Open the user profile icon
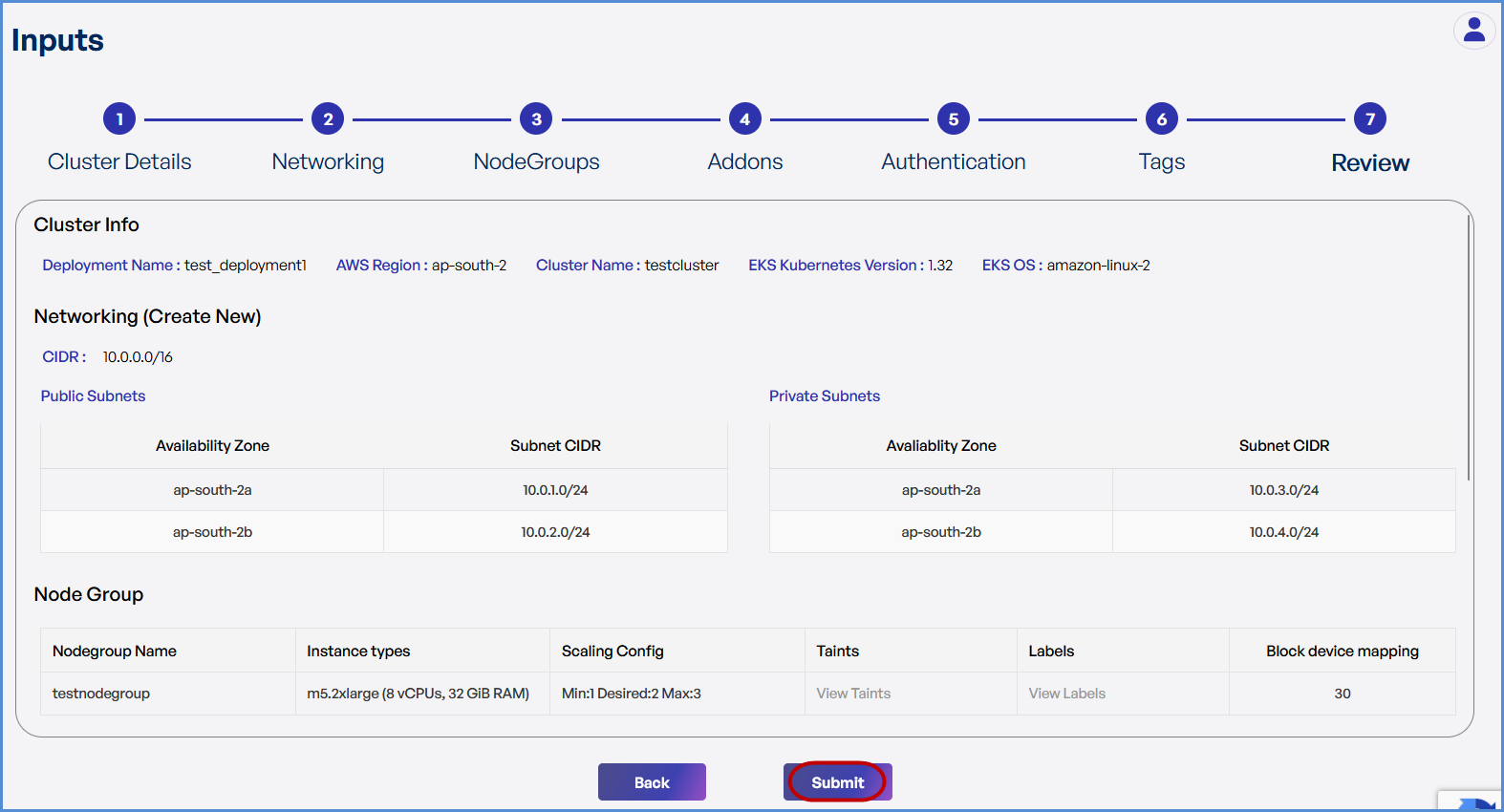 coord(1474,31)
